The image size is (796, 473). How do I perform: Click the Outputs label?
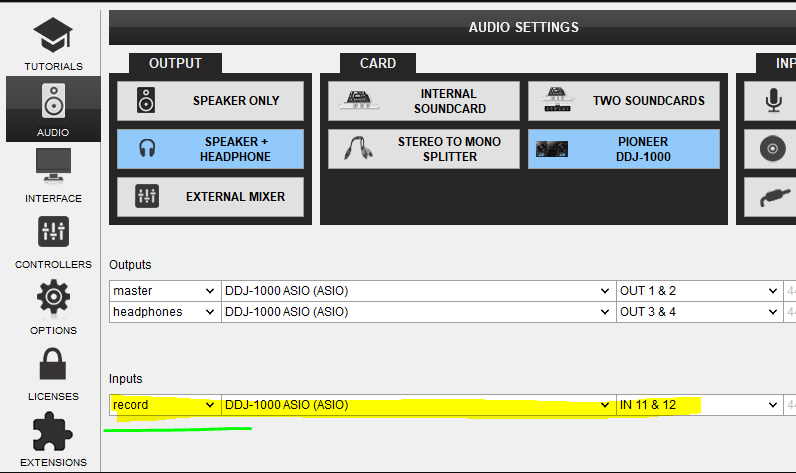130,265
